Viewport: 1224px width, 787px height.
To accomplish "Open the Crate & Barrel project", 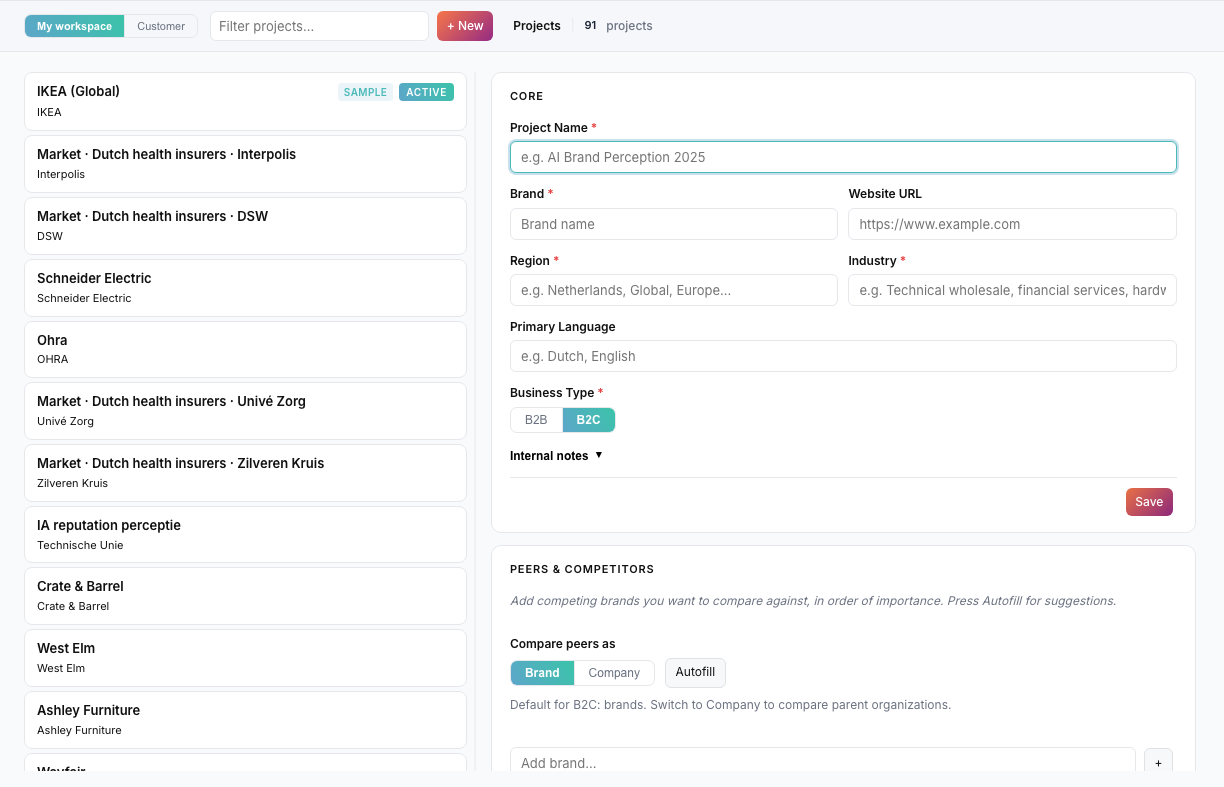I will (245, 596).
